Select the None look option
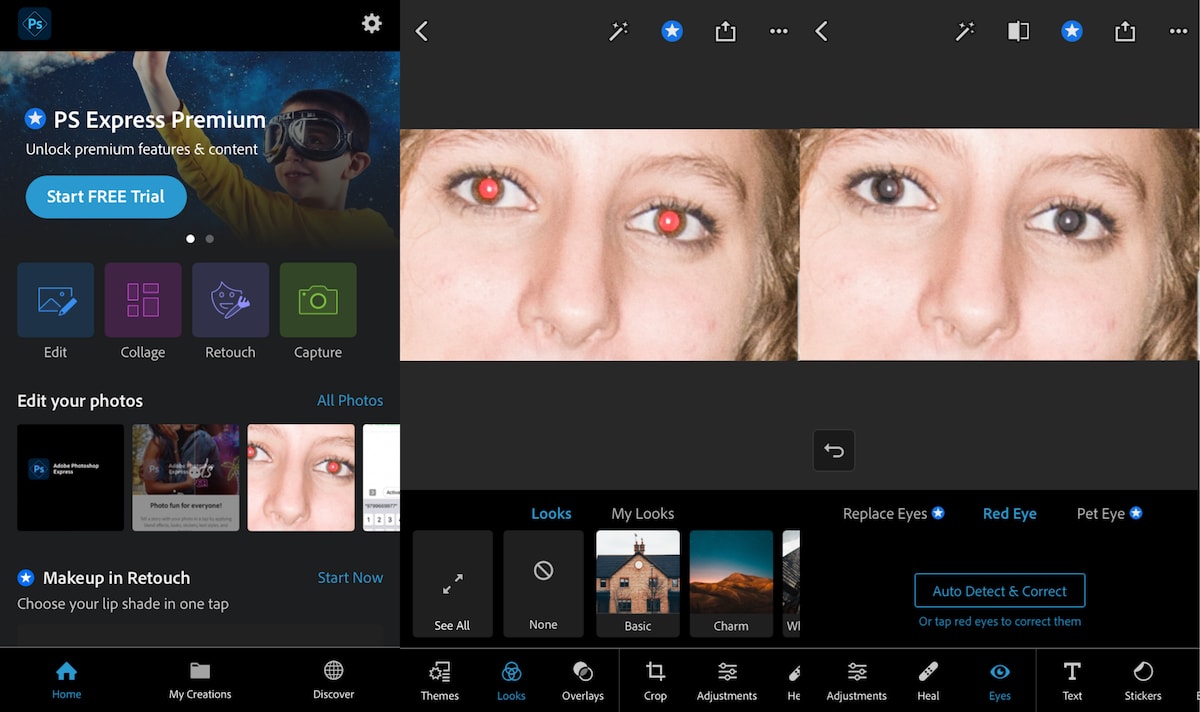This screenshot has height=712, width=1200. click(x=543, y=583)
